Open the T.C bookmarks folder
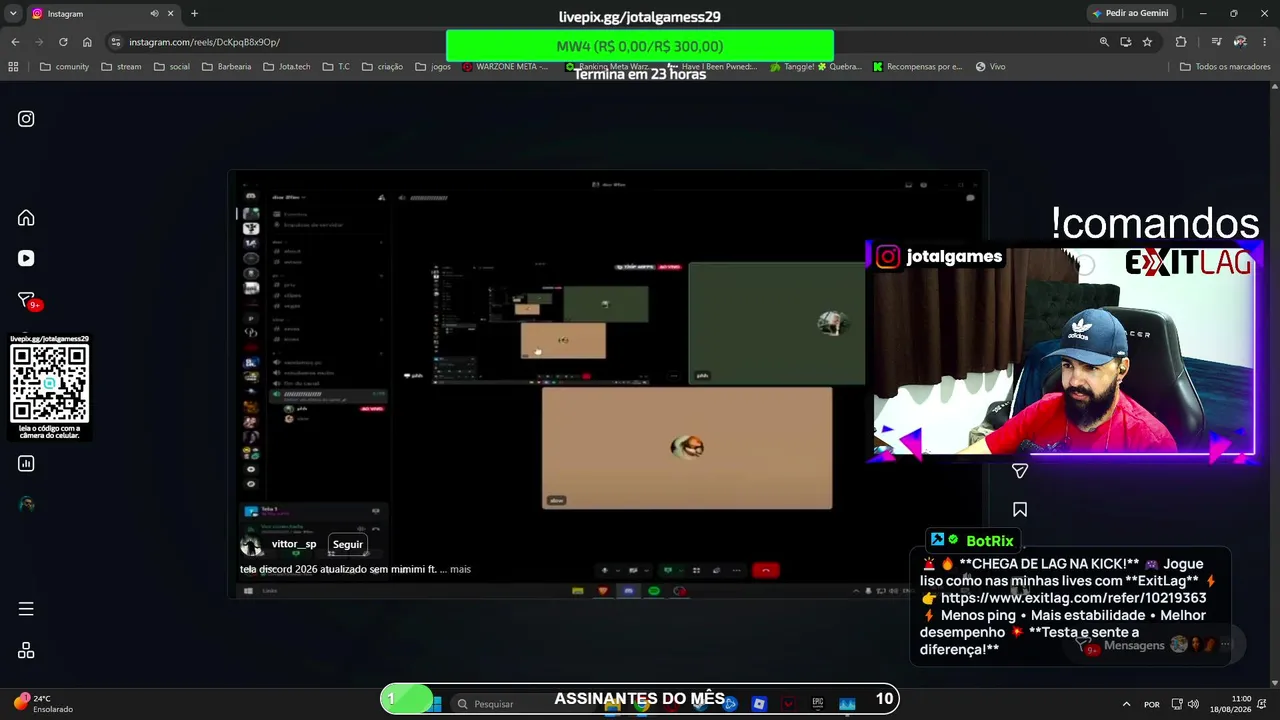Viewport: 1280px width, 720px height. click(x=336, y=67)
